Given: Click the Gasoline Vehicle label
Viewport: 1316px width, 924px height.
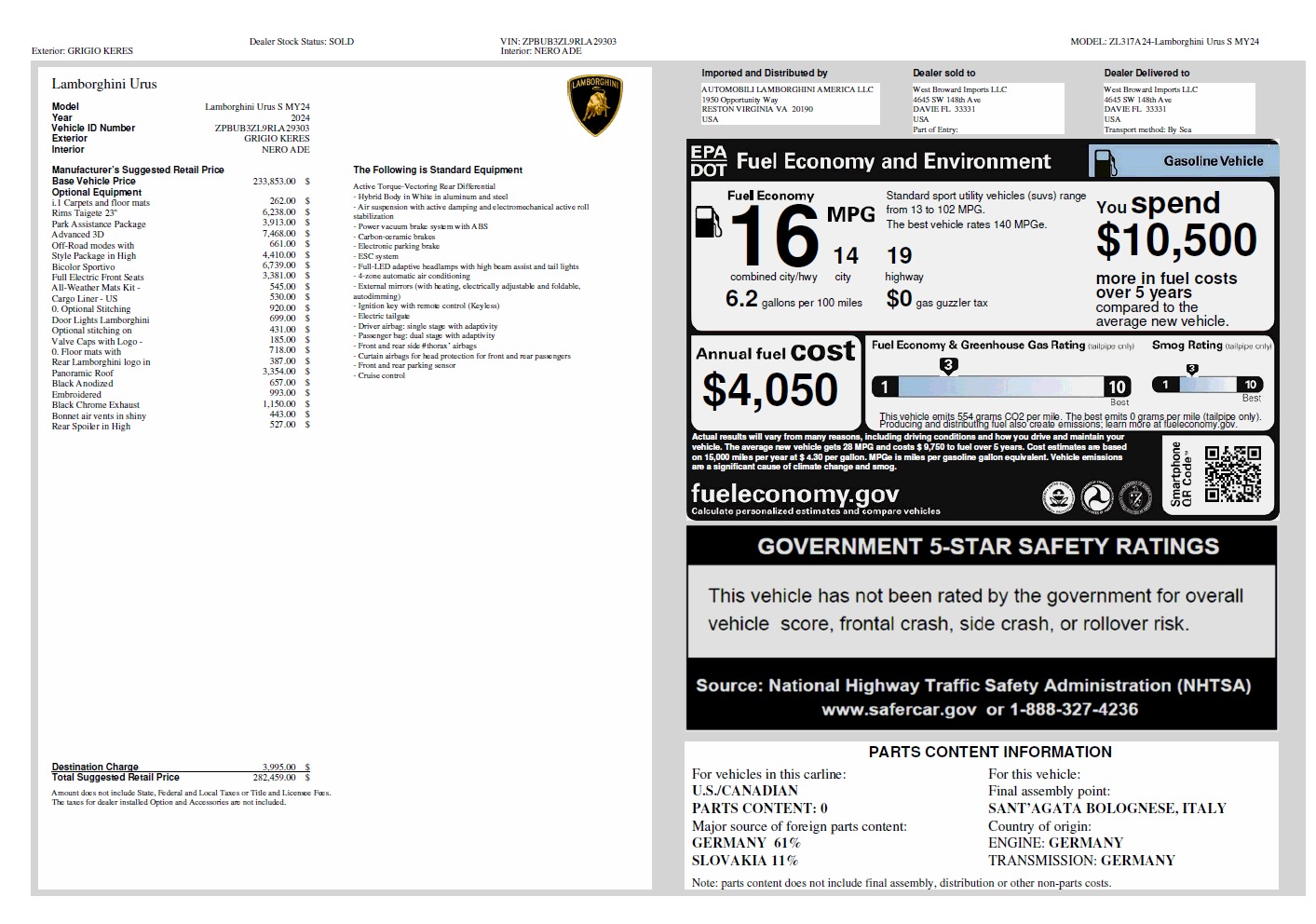Looking at the screenshot, I should coord(1214,161).
